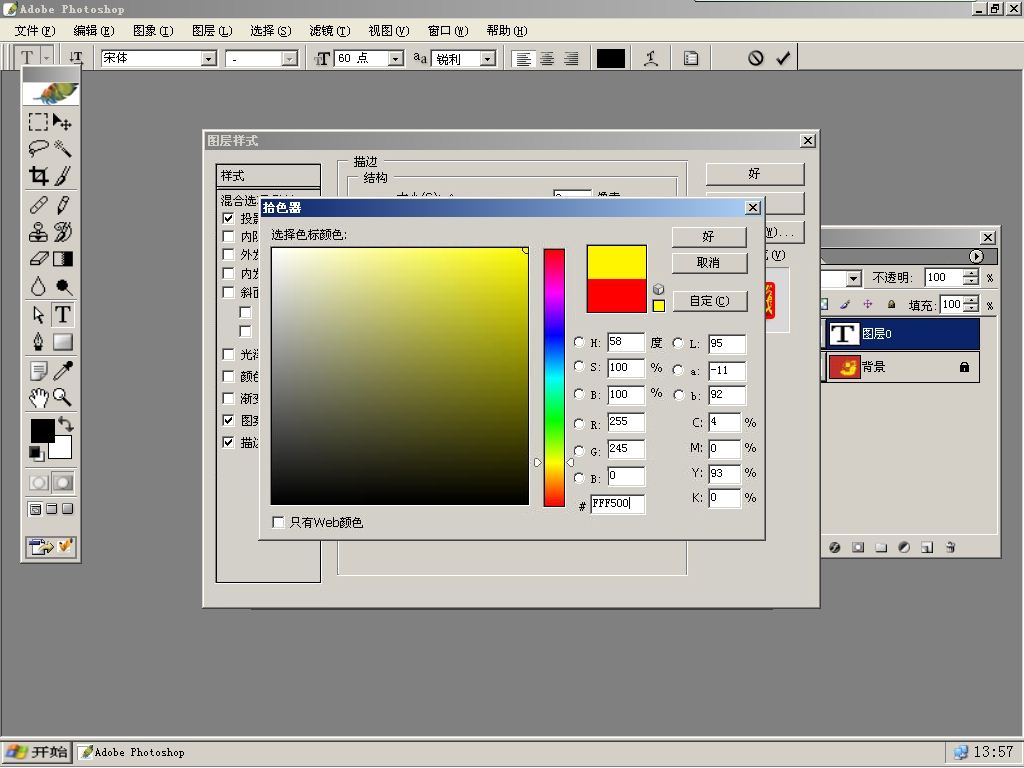Image resolution: width=1024 pixels, height=768 pixels.
Task: Step the layer opacity value
Action: point(971,278)
